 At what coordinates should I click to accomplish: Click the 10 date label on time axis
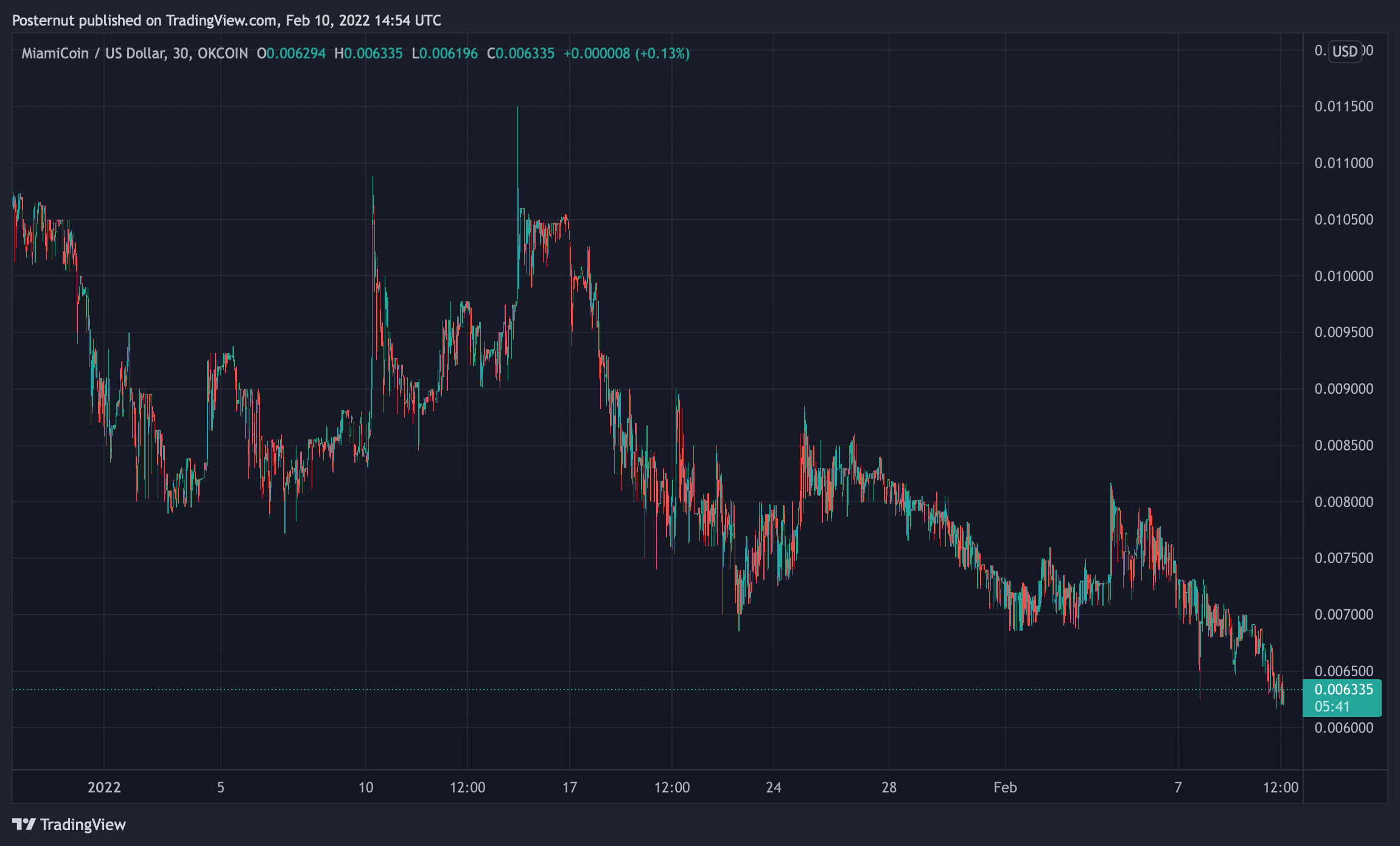[366, 788]
